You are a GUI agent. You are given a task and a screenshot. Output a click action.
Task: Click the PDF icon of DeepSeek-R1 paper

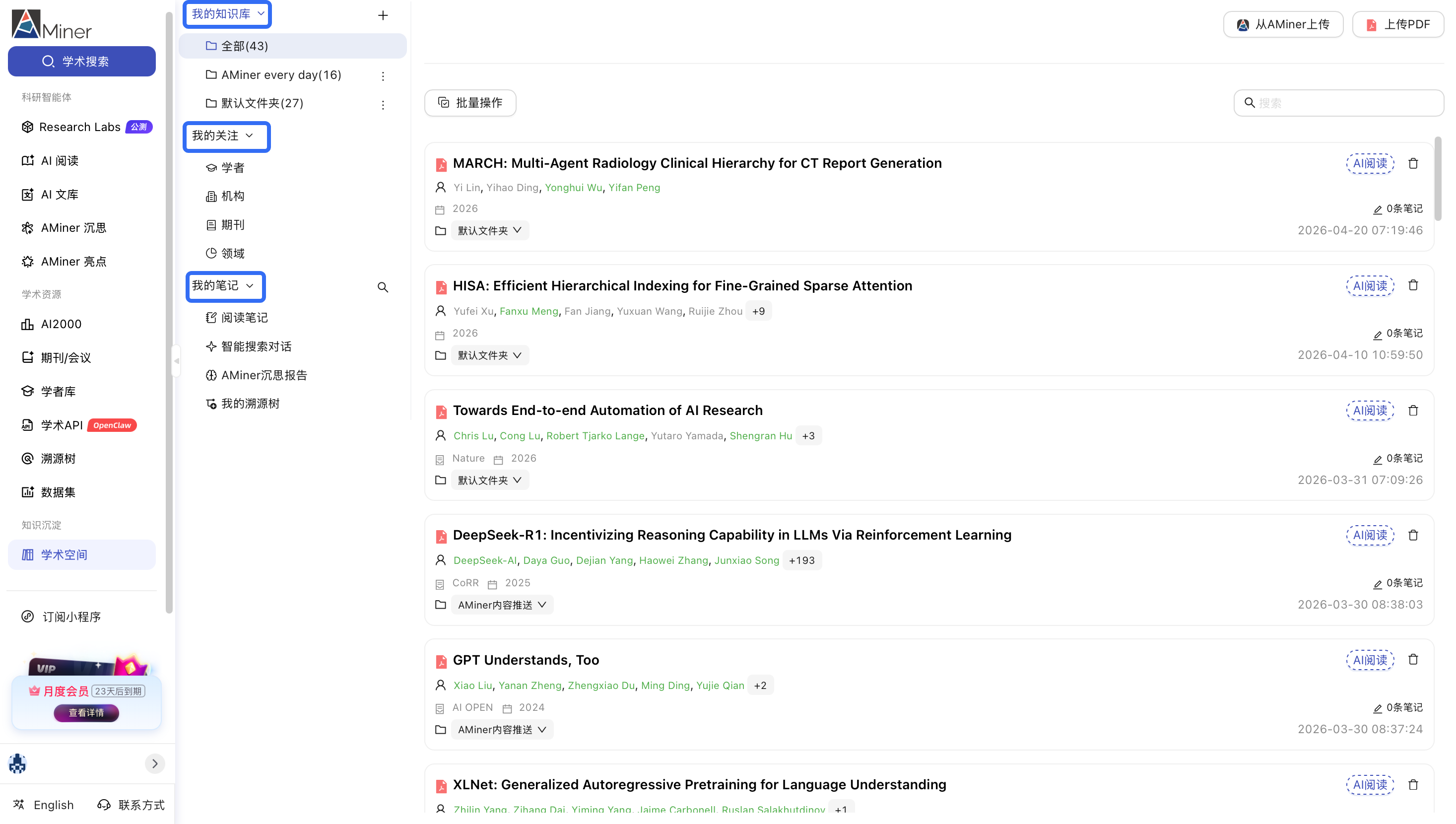(x=441, y=536)
